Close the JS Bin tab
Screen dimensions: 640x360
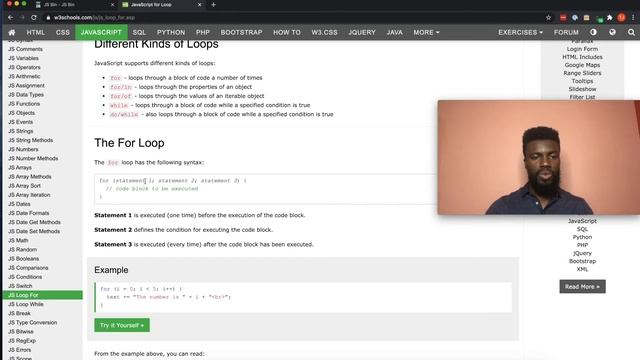click(113, 4)
